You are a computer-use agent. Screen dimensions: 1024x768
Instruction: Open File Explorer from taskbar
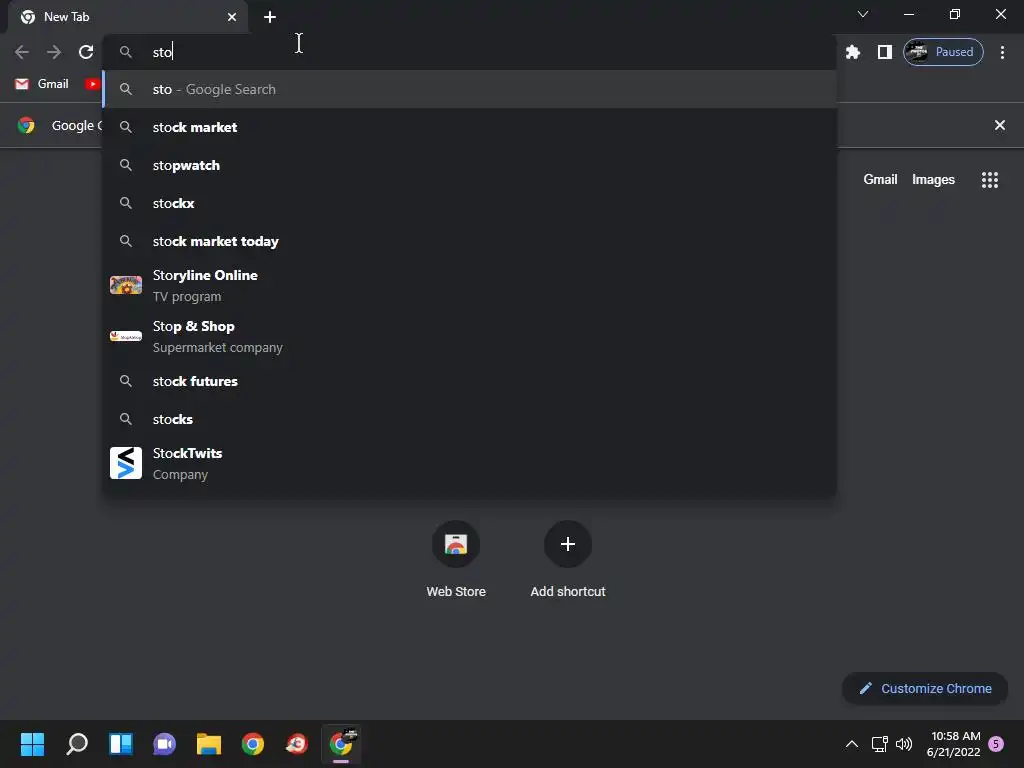[x=209, y=744]
